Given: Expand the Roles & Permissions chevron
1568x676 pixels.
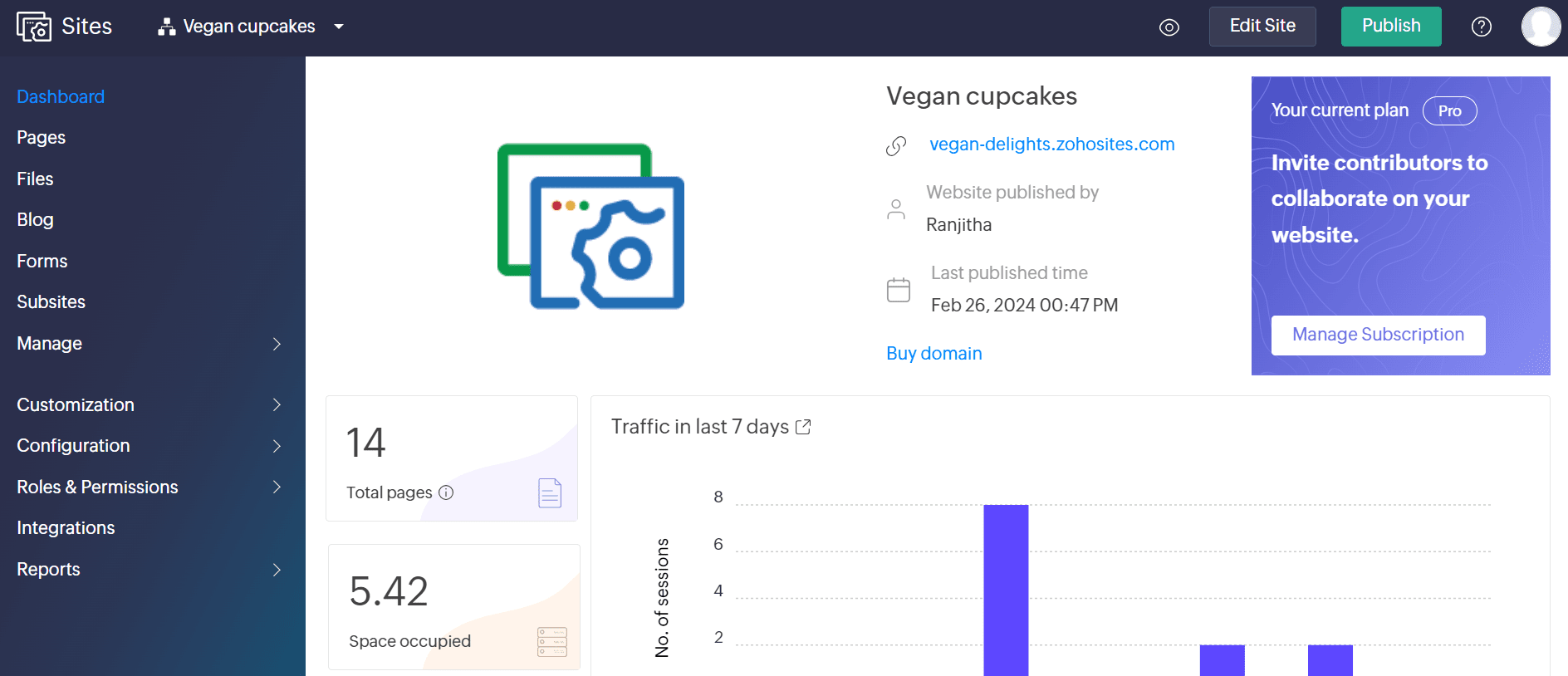Looking at the screenshot, I should 277,487.
